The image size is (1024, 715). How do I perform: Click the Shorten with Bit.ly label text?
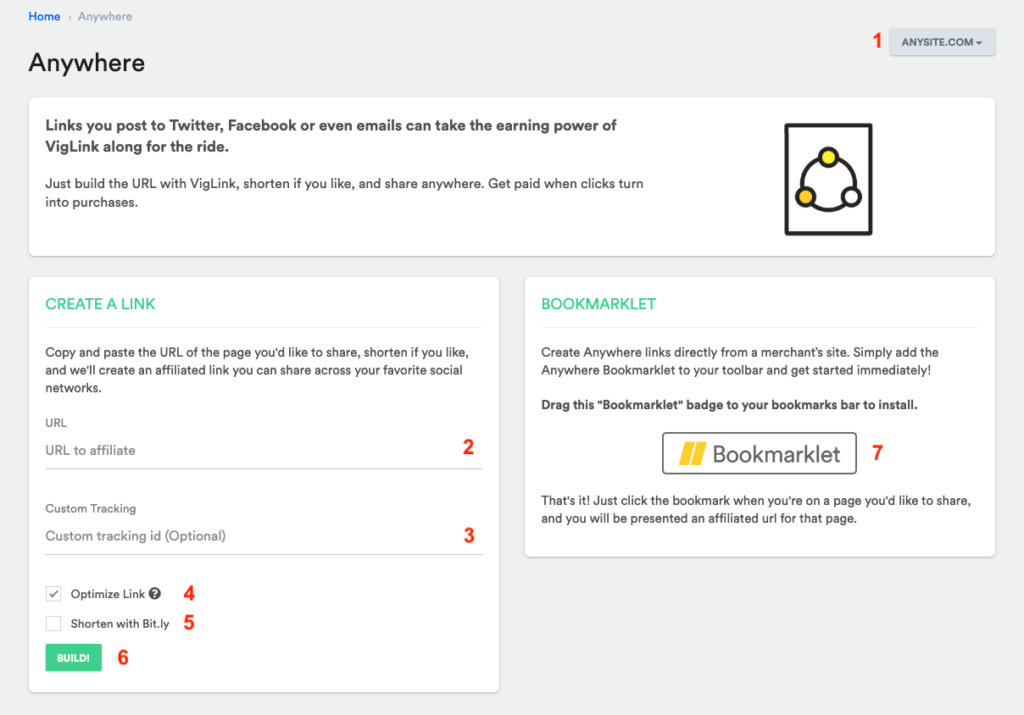point(120,624)
